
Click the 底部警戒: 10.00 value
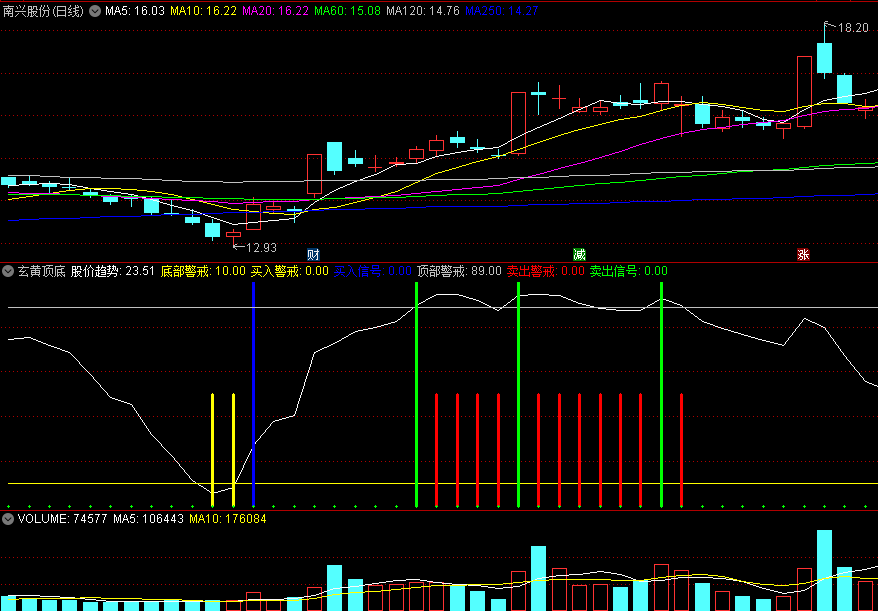pyautogui.click(x=203, y=272)
